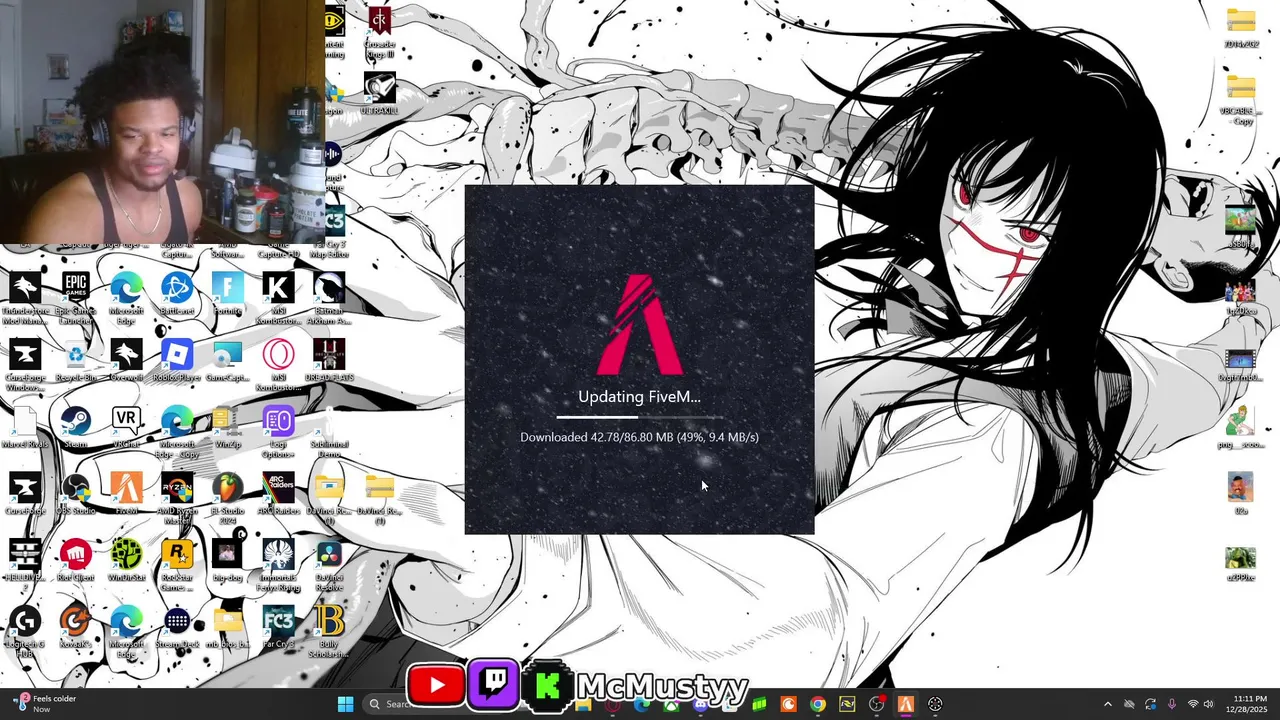The width and height of the screenshot is (1280, 720).
Task: Launch Battle.net from the desktop
Action: pyautogui.click(x=177, y=294)
